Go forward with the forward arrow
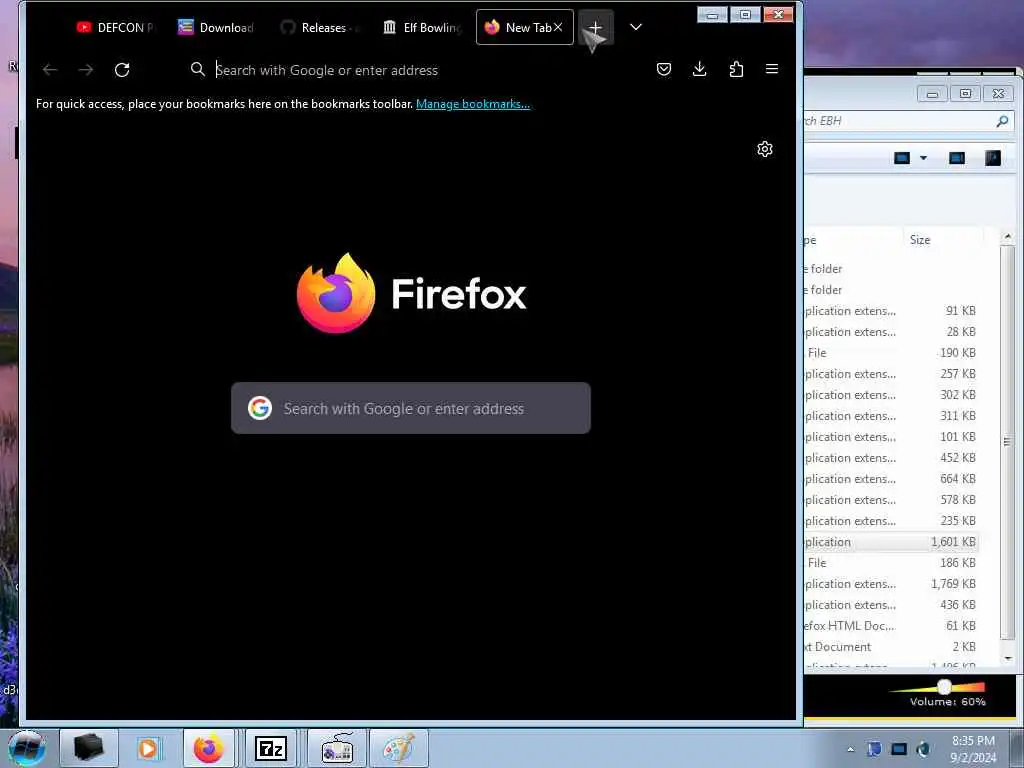The image size is (1024, 768). pos(86,70)
